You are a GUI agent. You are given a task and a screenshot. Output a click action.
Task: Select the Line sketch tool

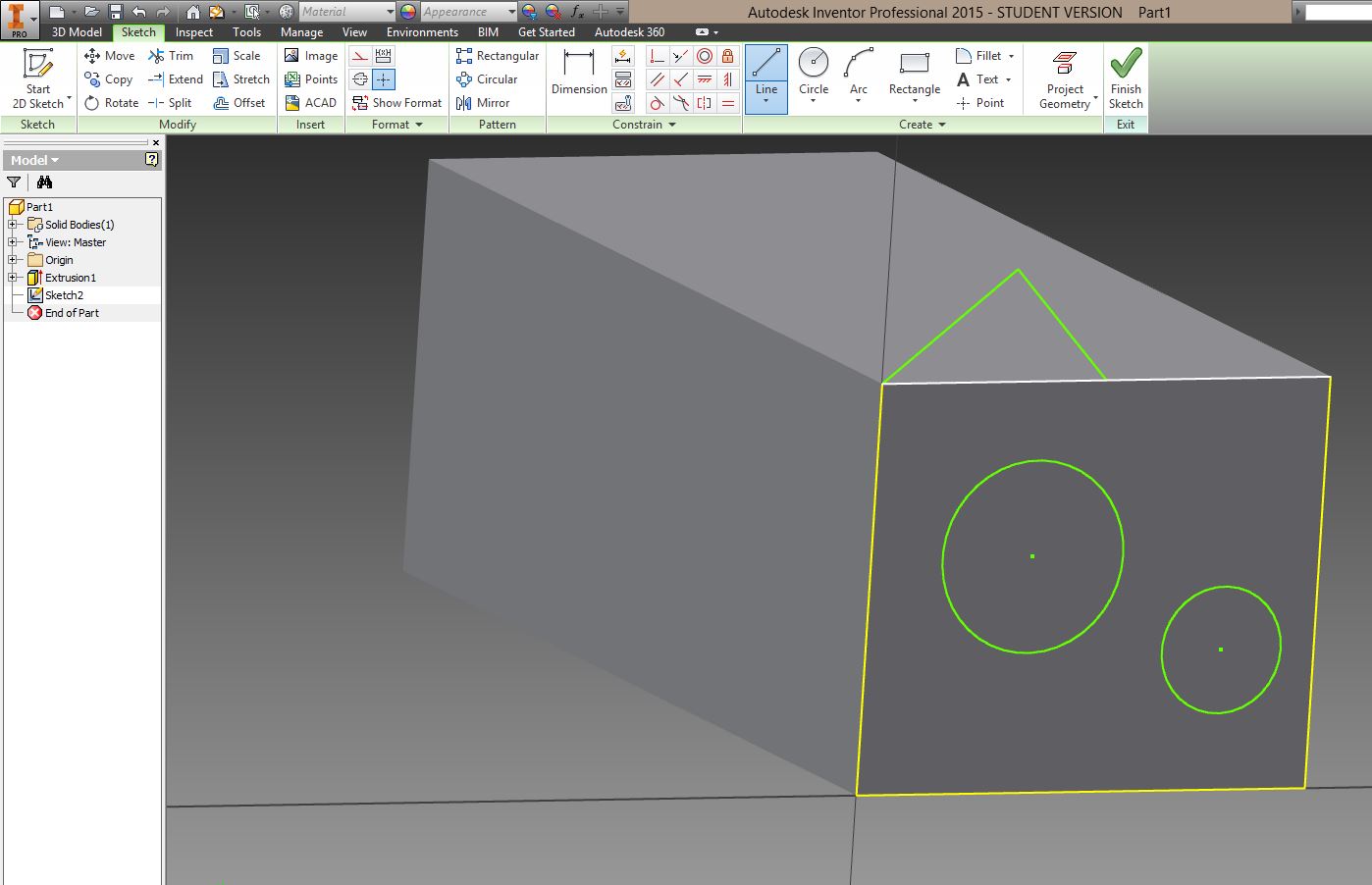(x=765, y=78)
